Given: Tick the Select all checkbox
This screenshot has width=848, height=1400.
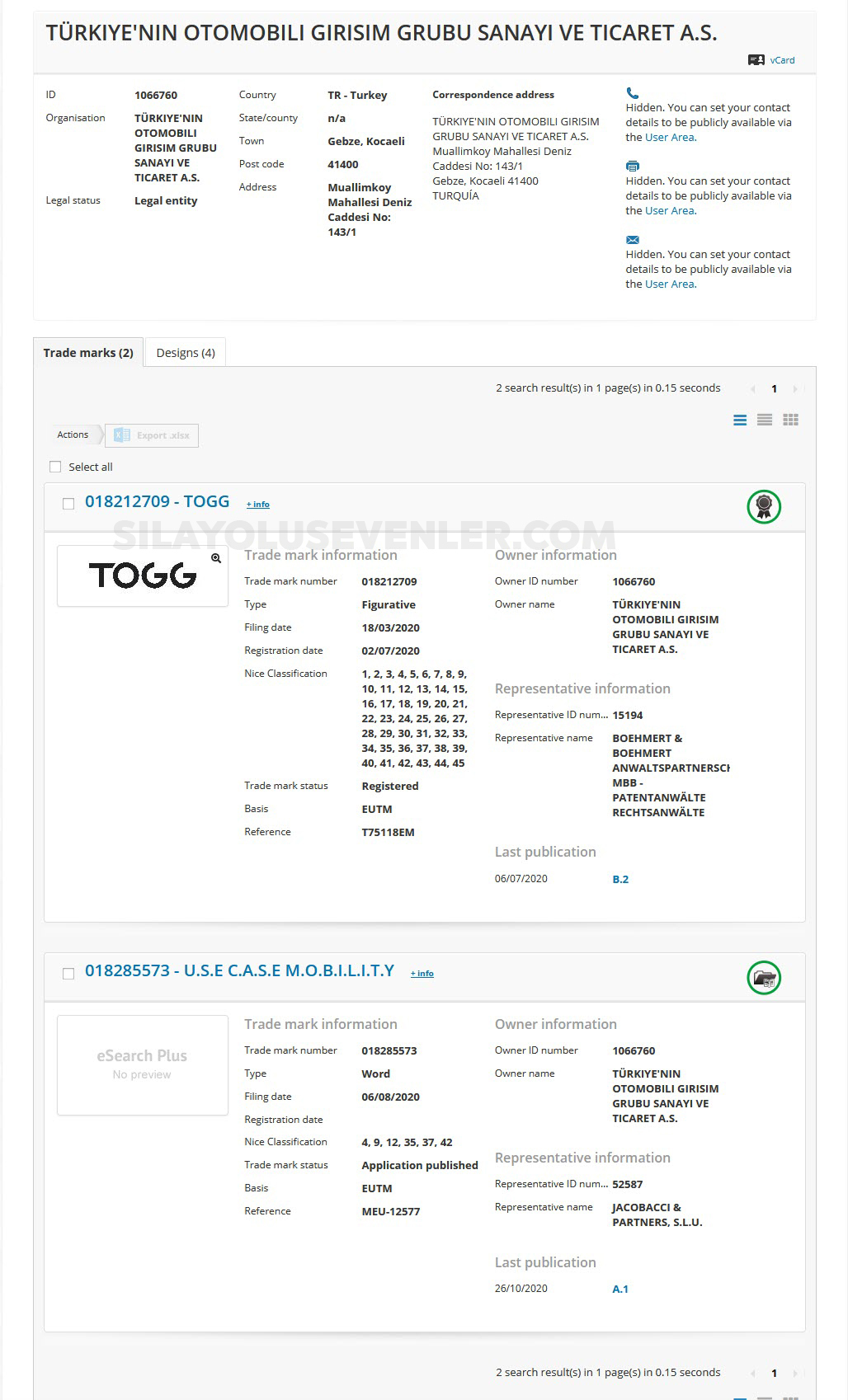Looking at the screenshot, I should [x=55, y=467].
